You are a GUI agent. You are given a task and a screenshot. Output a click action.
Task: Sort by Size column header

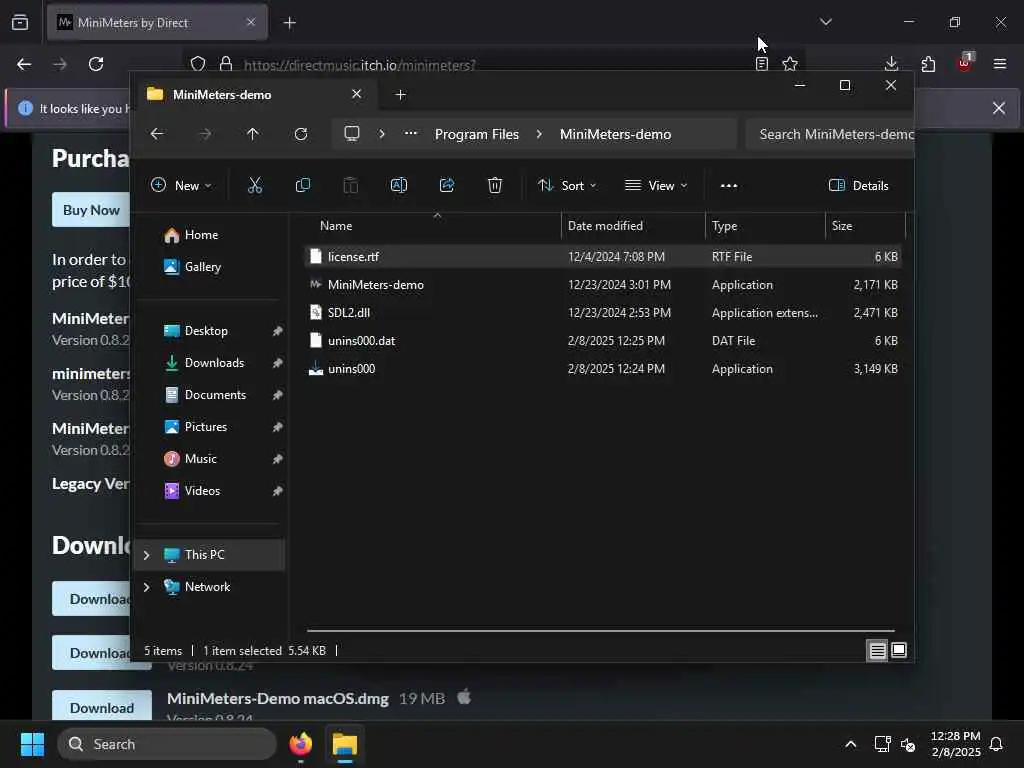tap(865, 226)
